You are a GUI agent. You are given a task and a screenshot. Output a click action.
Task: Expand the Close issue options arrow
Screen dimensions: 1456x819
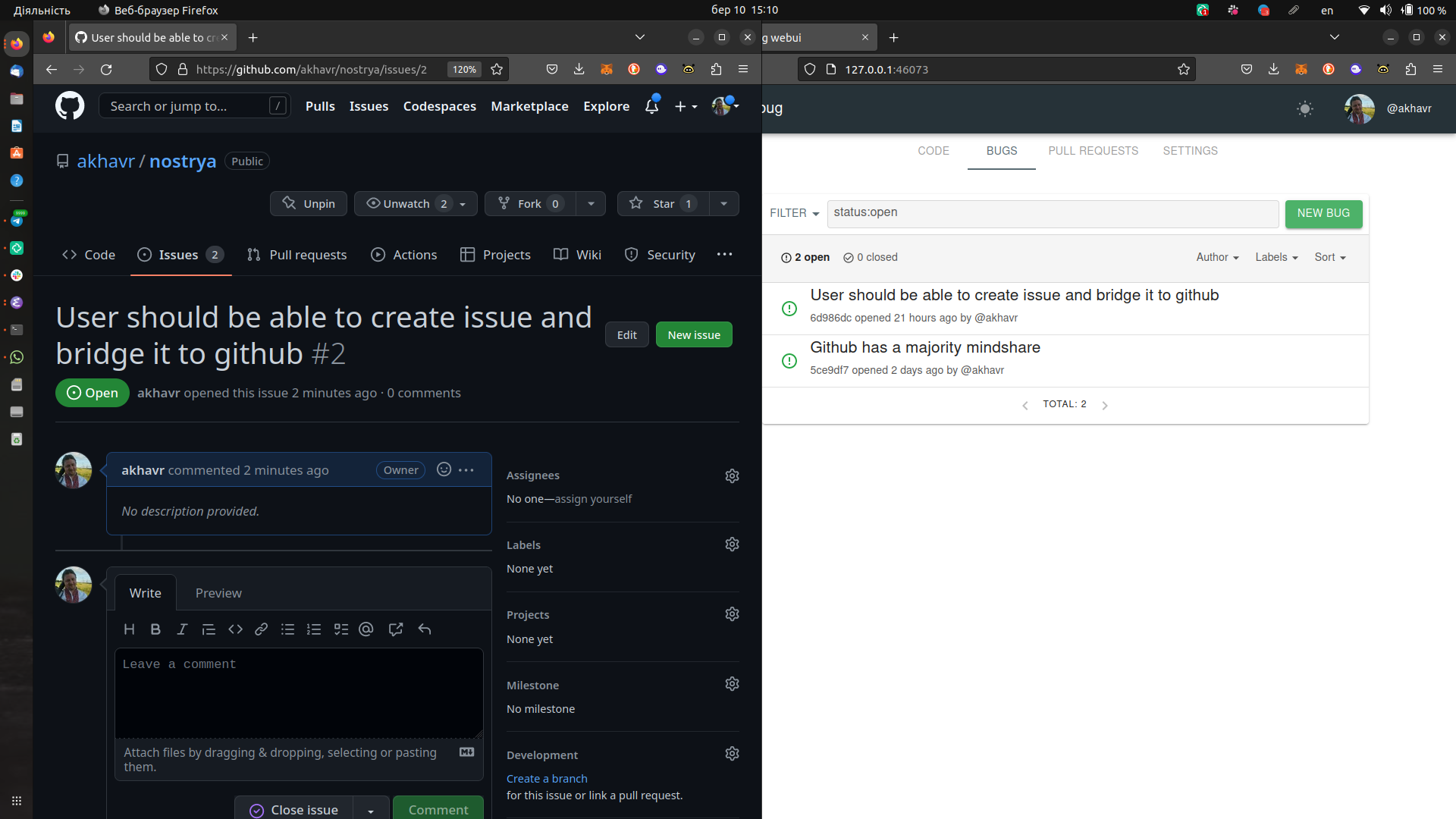(371, 810)
